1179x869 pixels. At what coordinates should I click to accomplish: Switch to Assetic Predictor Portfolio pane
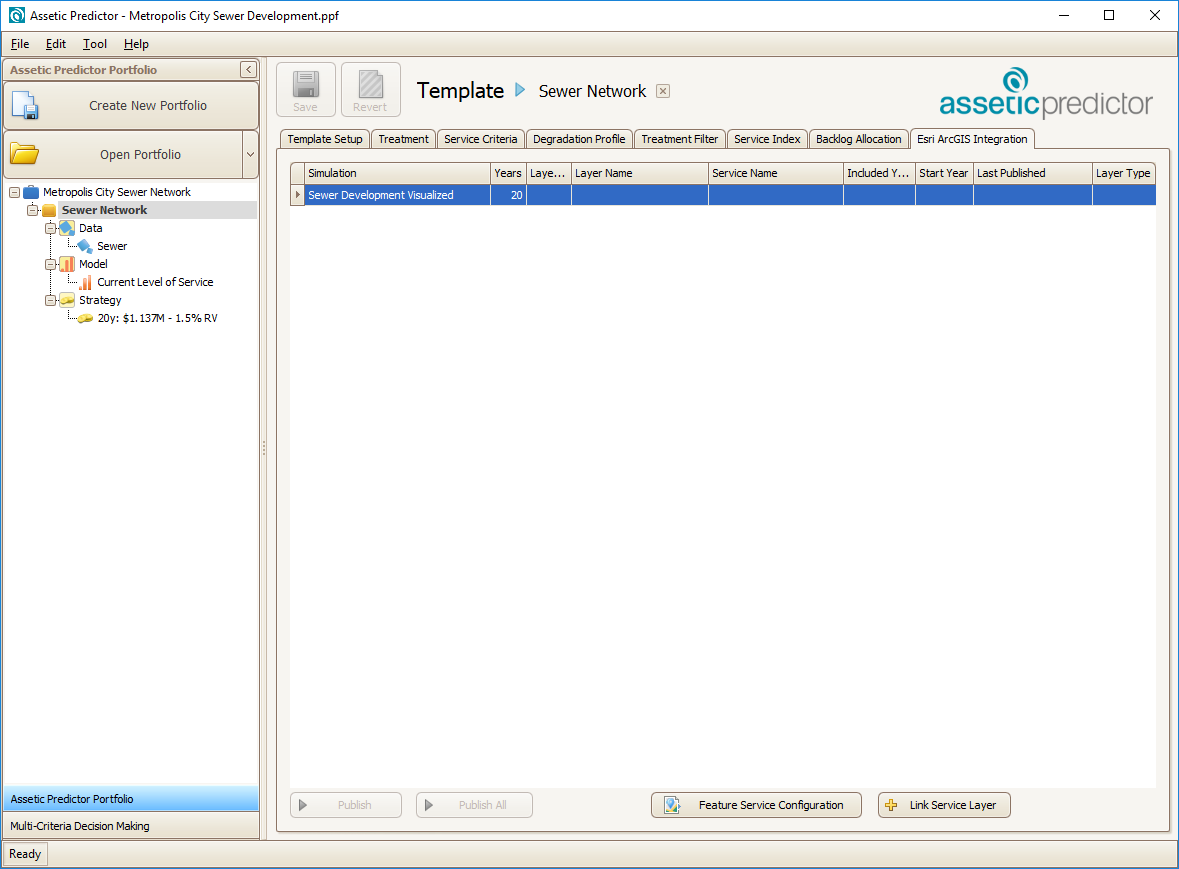[131, 799]
